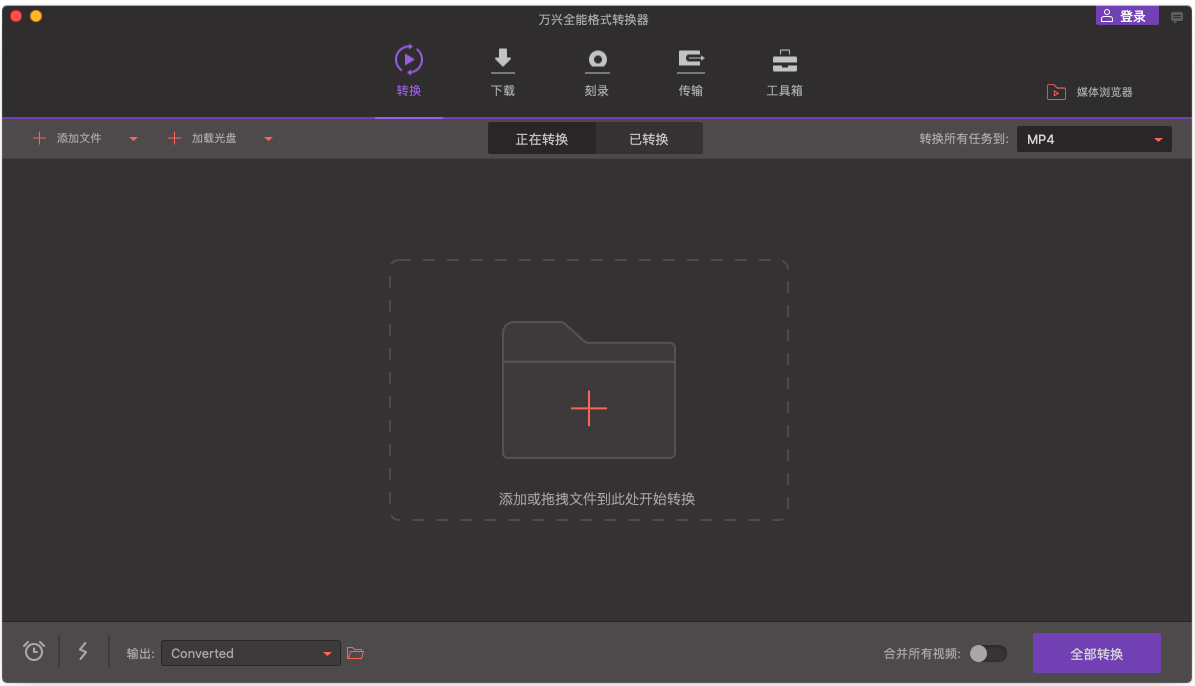Open the 媒体浏览器 media browser
This screenshot has height=686, width=1195.
tap(1090, 92)
